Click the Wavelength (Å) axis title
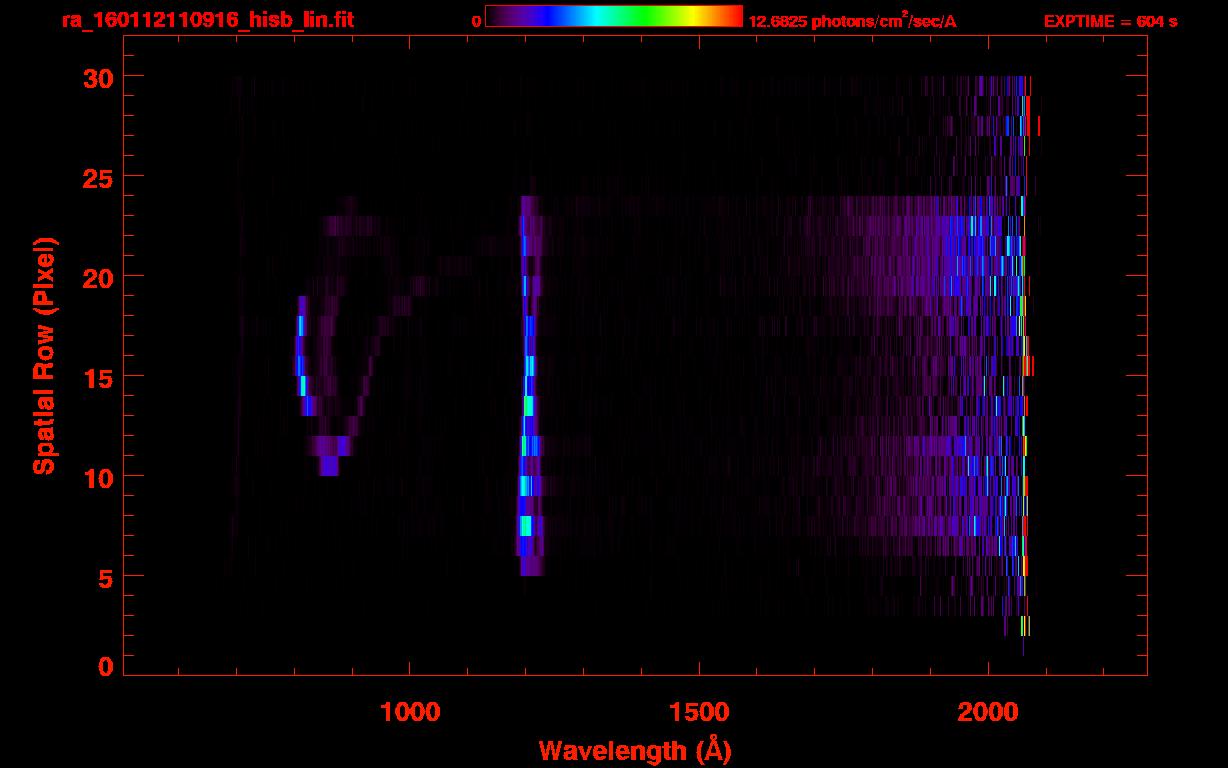This screenshot has height=768, width=1228. (635, 750)
